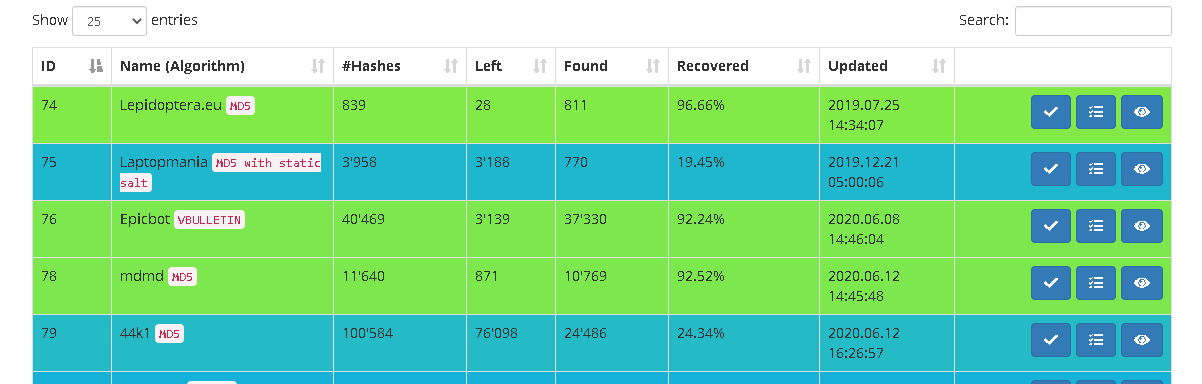Open the checklist icon for Laptopmania row
Image resolution: width=1202 pixels, height=384 pixels.
click(x=1096, y=169)
